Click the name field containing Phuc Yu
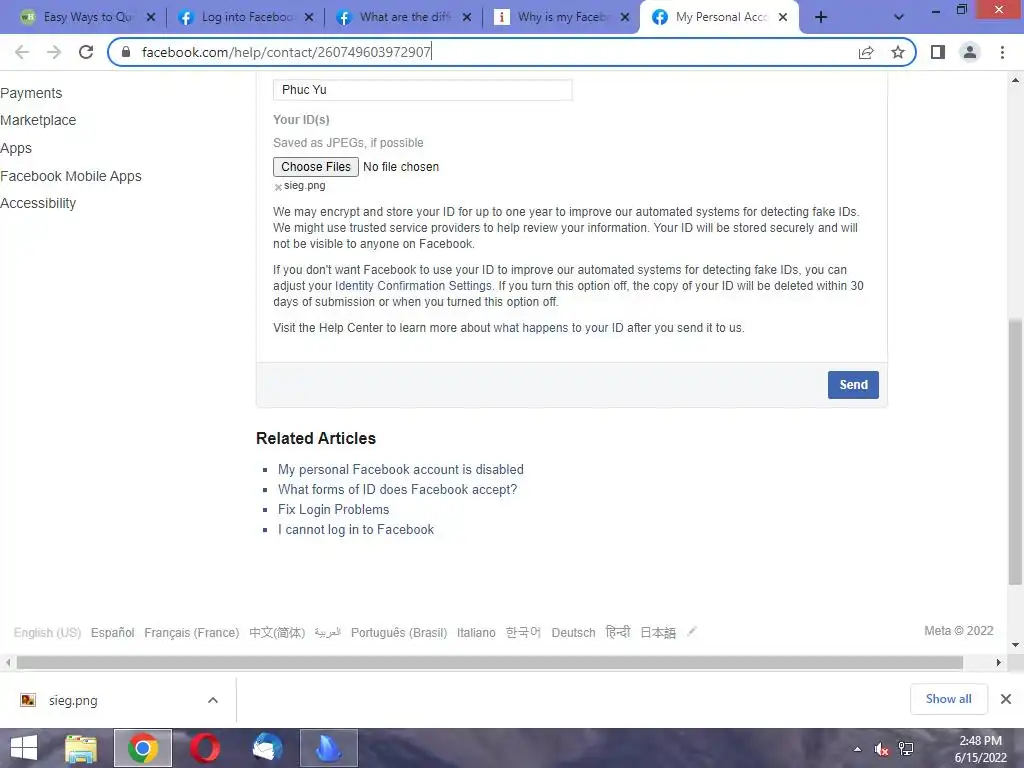 click(x=423, y=90)
